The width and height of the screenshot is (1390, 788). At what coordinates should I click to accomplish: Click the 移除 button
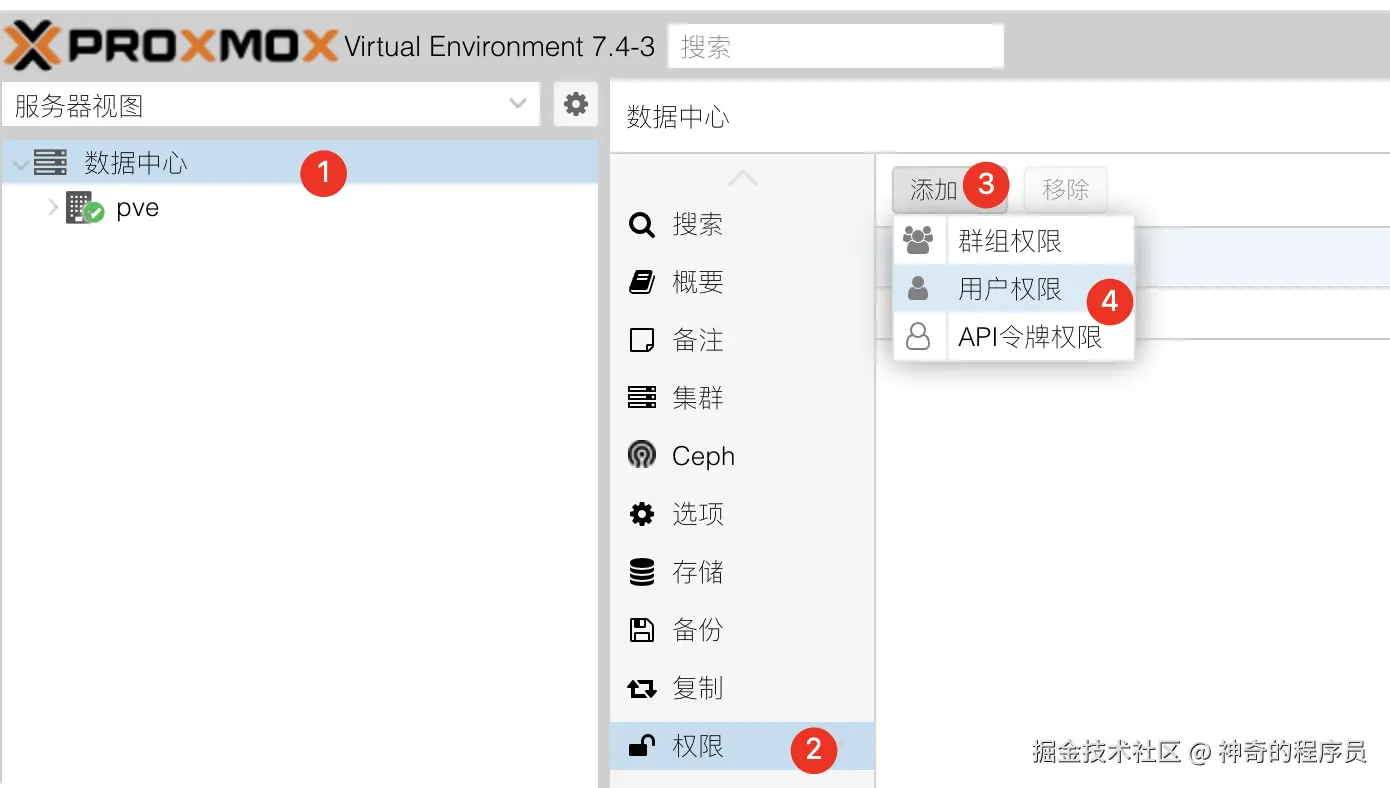click(1065, 189)
